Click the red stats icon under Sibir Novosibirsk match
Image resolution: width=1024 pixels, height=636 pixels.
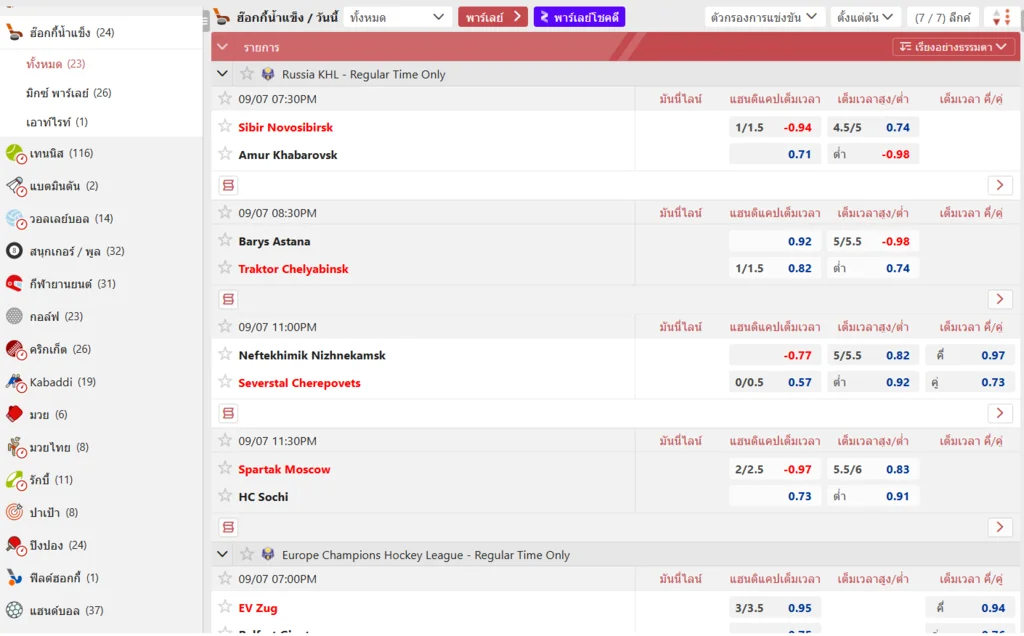click(228, 185)
